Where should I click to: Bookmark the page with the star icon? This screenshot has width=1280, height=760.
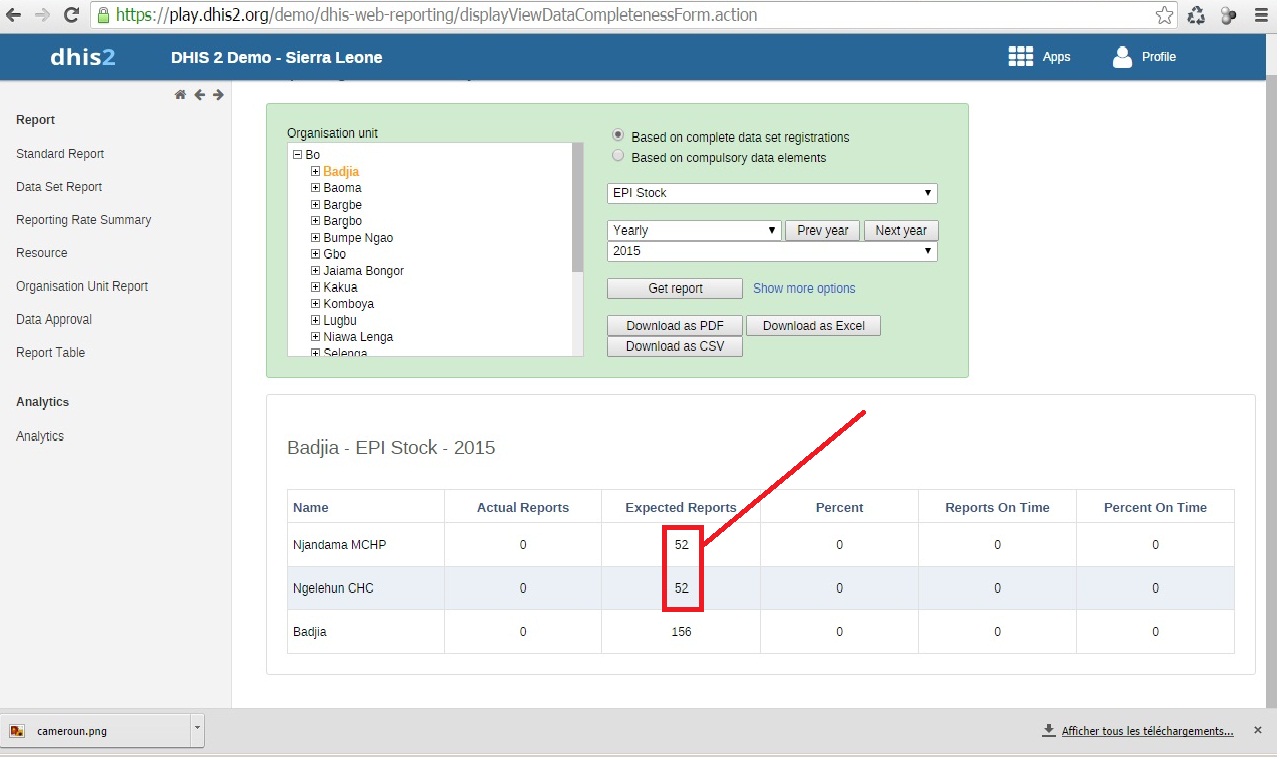(x=1164, y=15)
